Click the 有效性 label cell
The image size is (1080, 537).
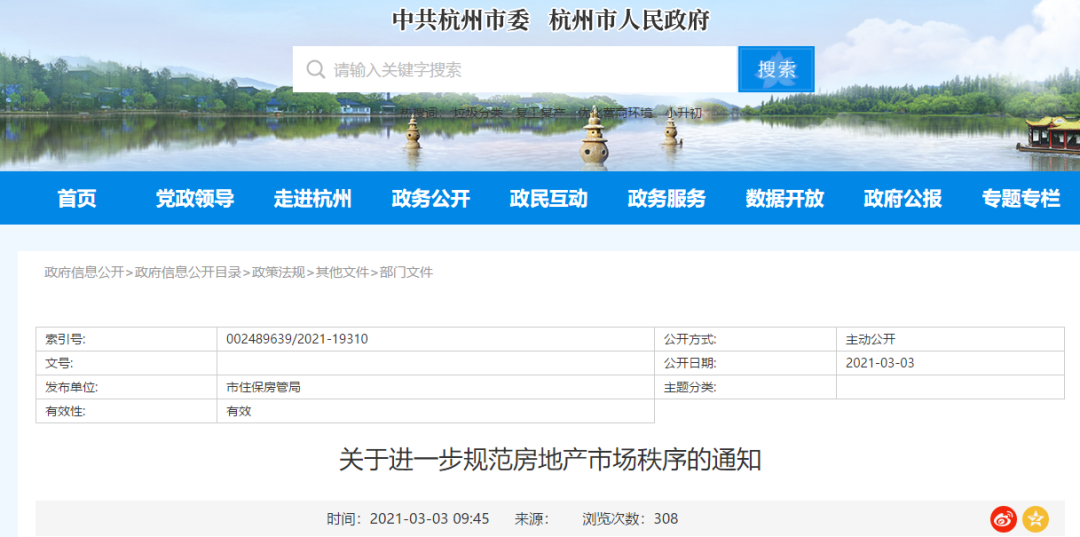coord(127,411)
